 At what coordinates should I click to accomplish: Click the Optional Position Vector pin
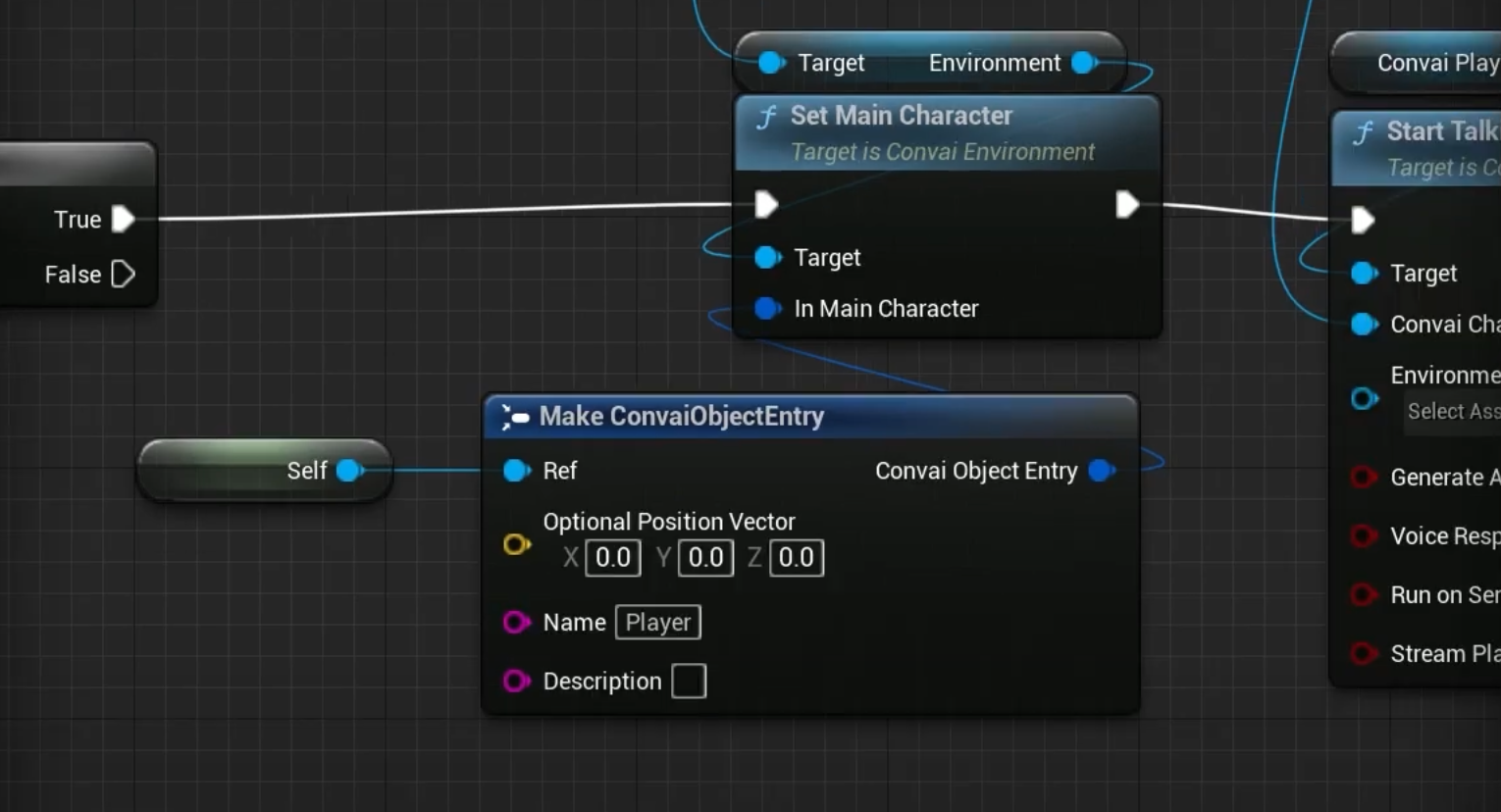click(517, 543)
